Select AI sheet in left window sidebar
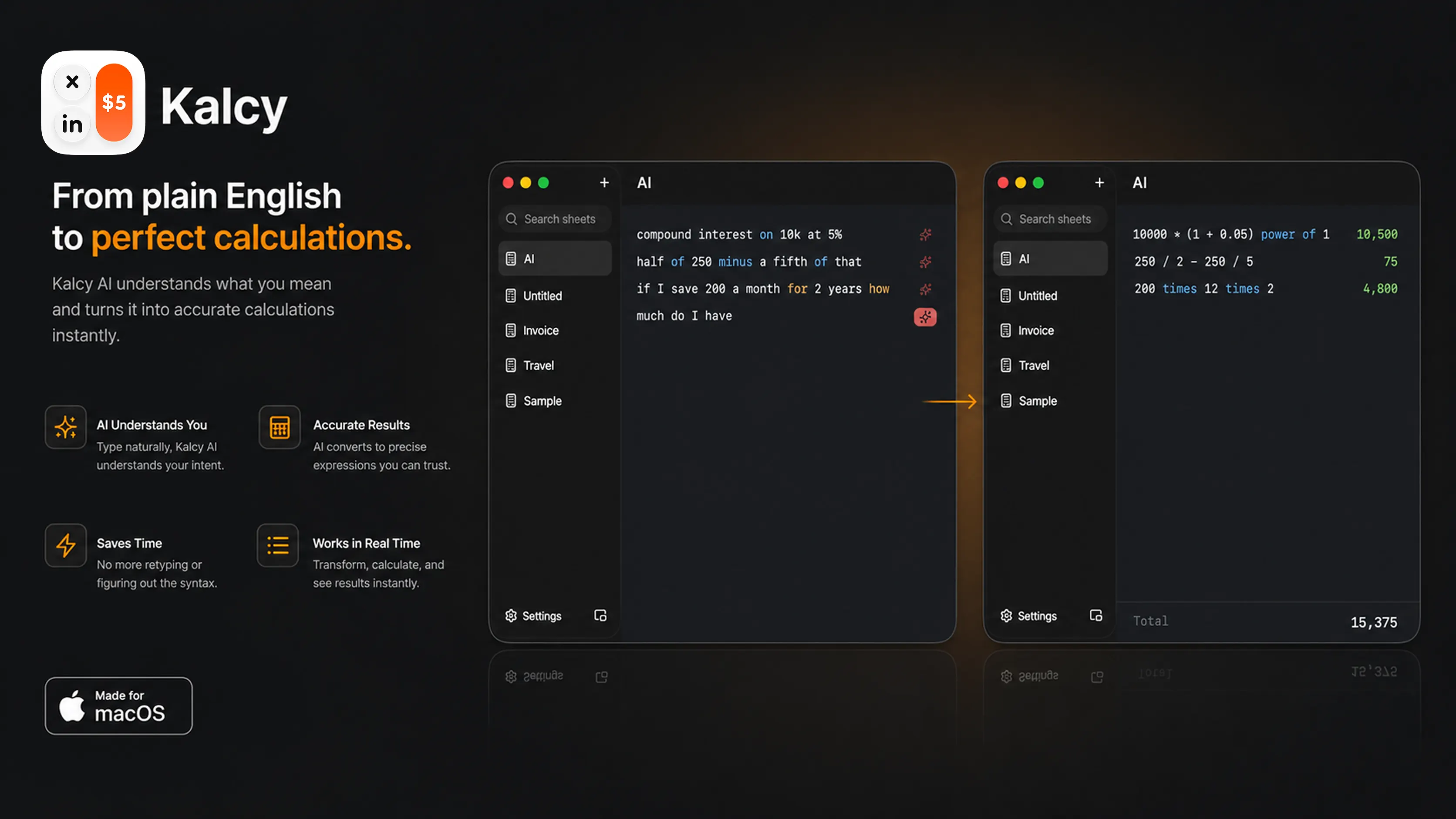 [x=554, y=258]
